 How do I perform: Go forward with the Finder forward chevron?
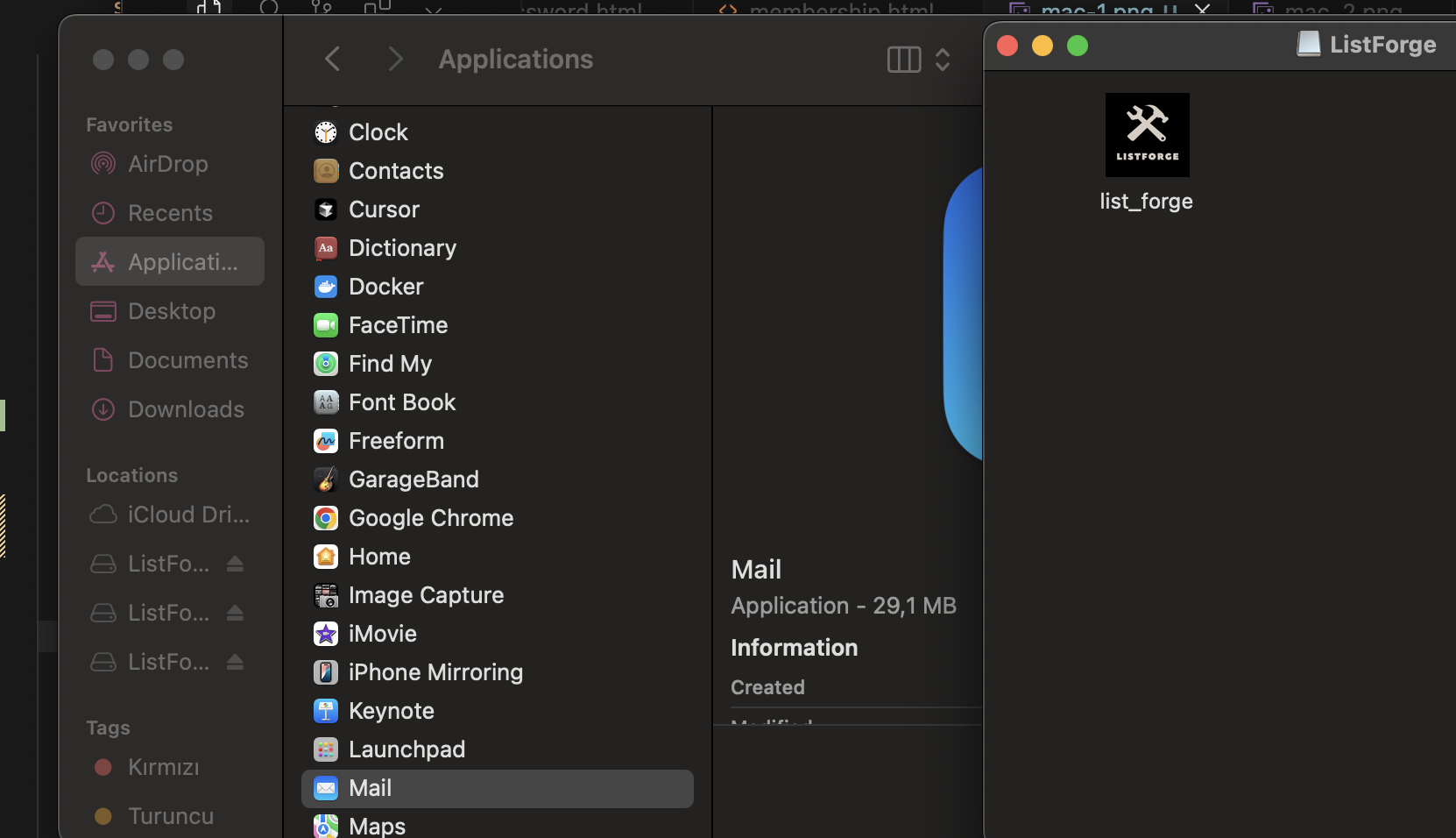pos(395,60)
